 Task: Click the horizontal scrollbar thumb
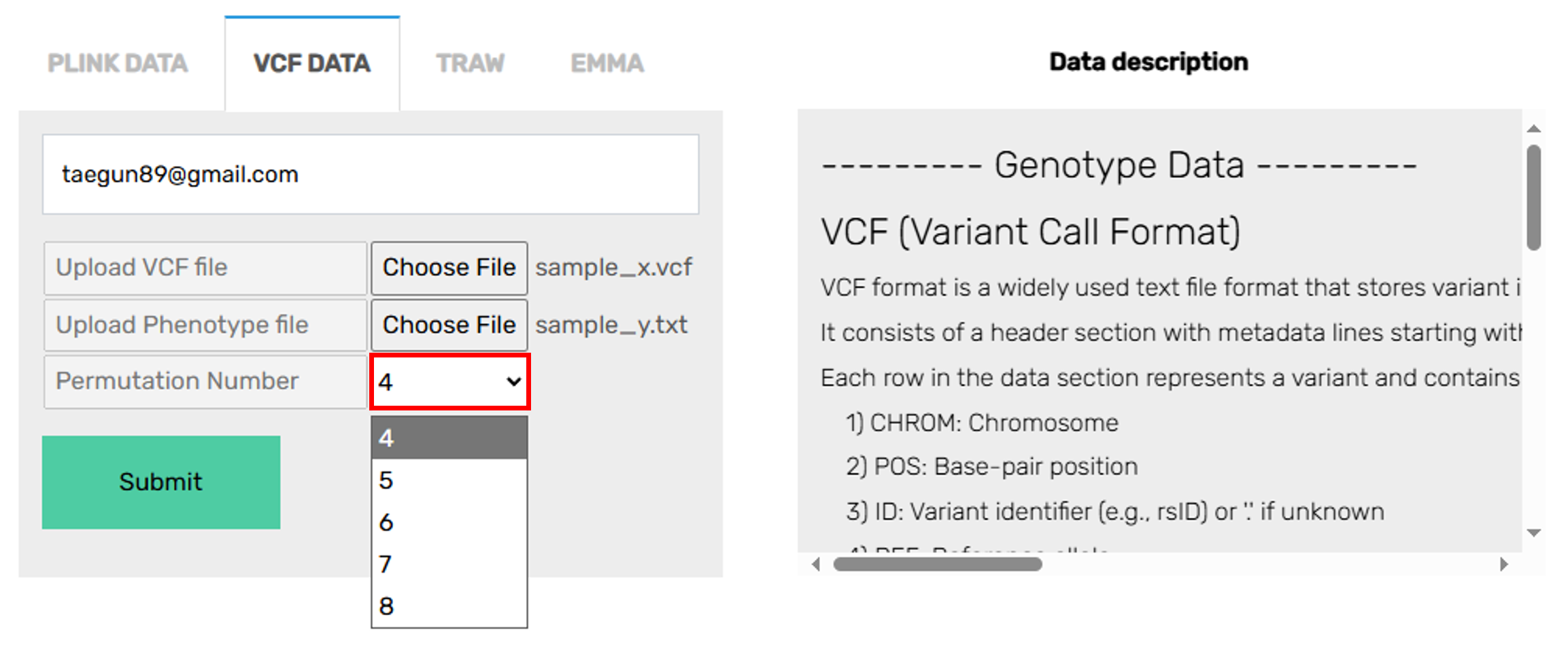(937, 564)
